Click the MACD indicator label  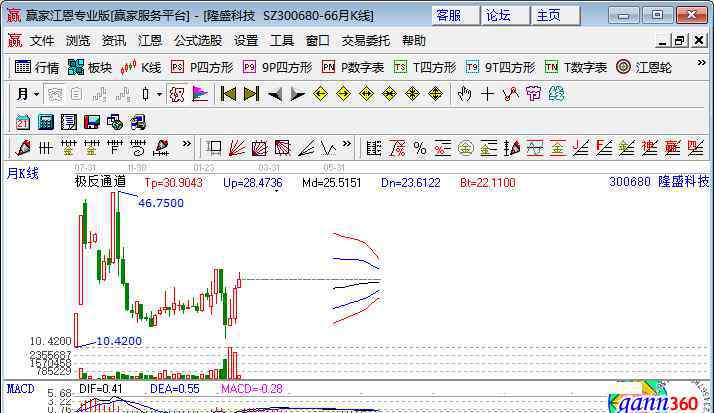(x=20, y=389)
